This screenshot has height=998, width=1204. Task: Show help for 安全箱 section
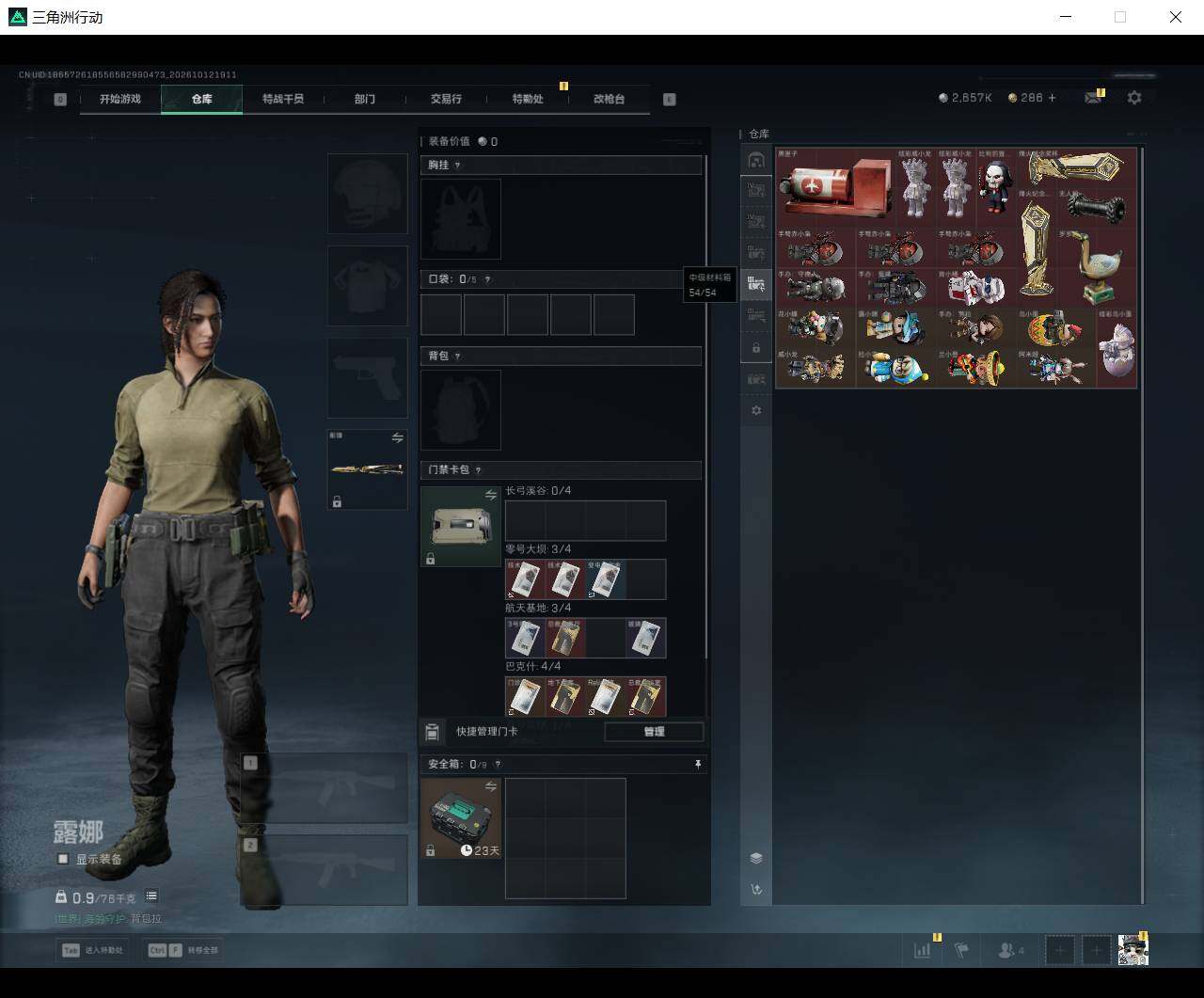(498, 765)
